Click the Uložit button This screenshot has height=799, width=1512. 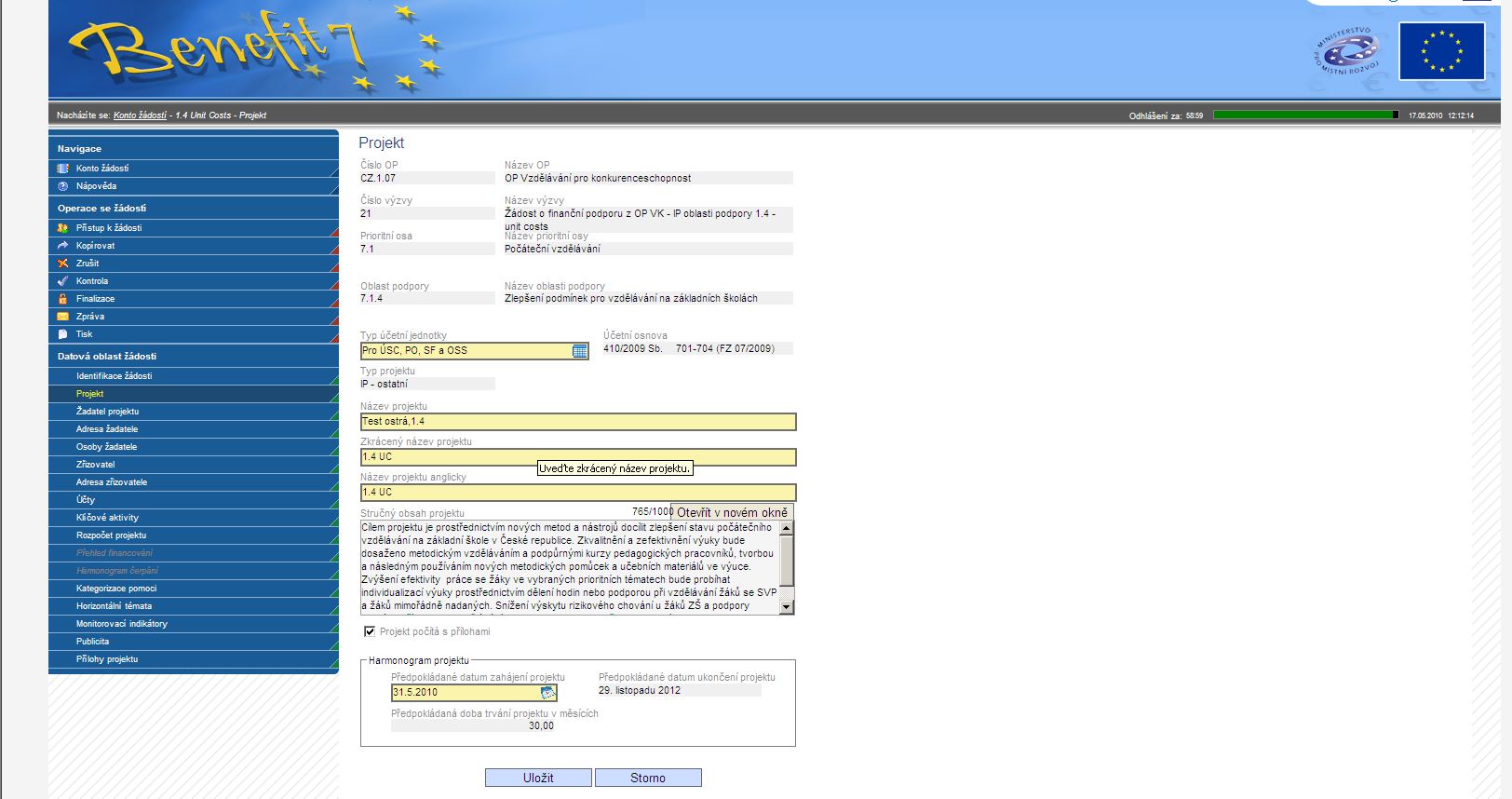(538, 778)
